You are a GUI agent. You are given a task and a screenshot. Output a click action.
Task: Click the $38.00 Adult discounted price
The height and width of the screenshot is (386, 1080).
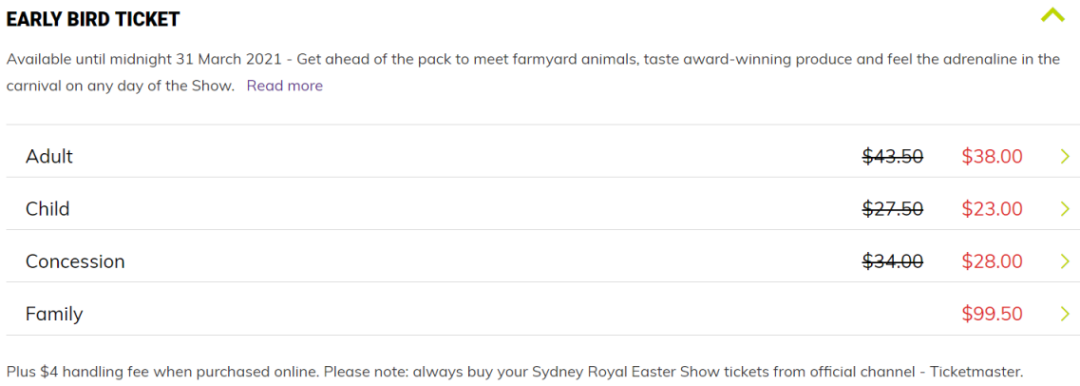pos(992,156)
